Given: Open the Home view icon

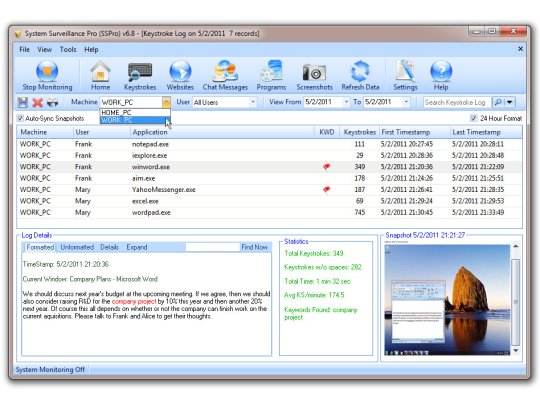Looking at the screenshot, I should coord(100,75).
